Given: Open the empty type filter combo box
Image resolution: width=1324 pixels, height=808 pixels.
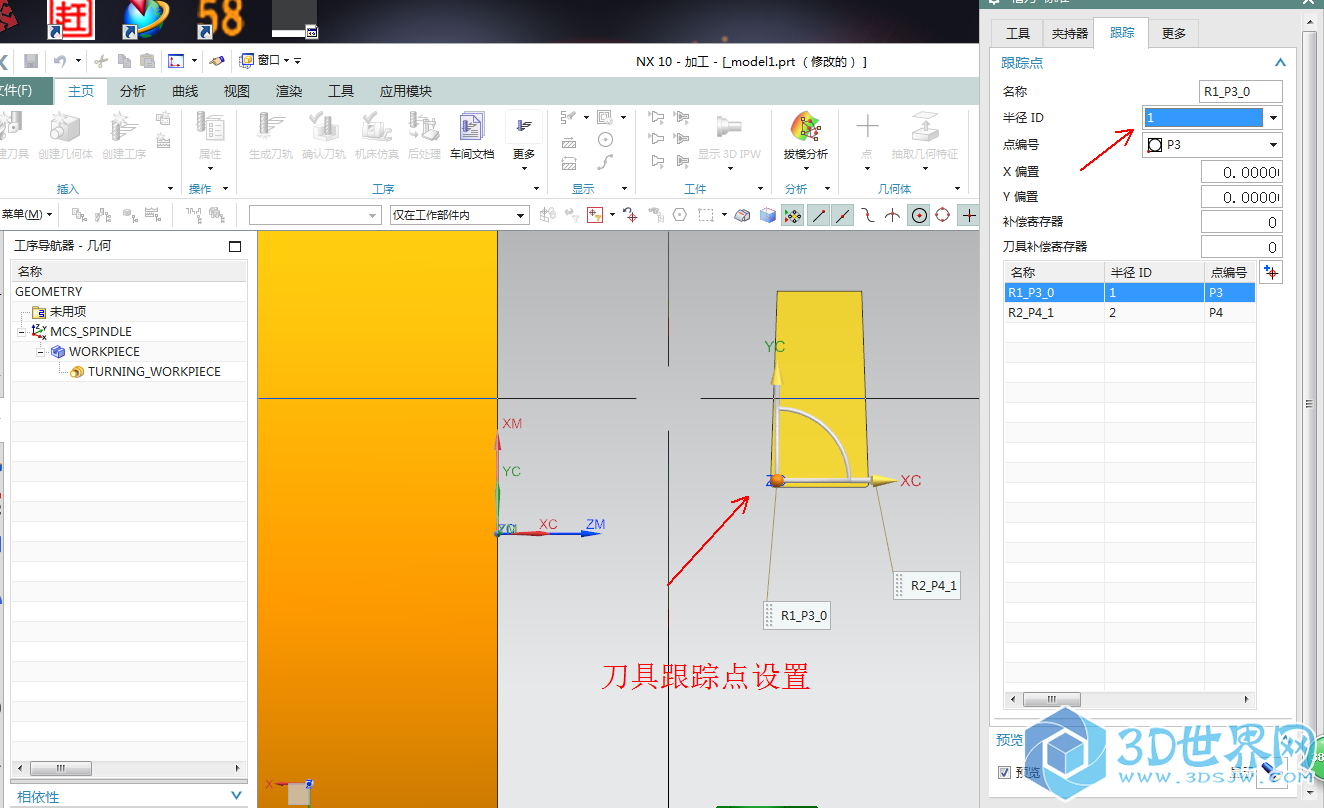Looking at the screenshot, I should click(315, 215).
